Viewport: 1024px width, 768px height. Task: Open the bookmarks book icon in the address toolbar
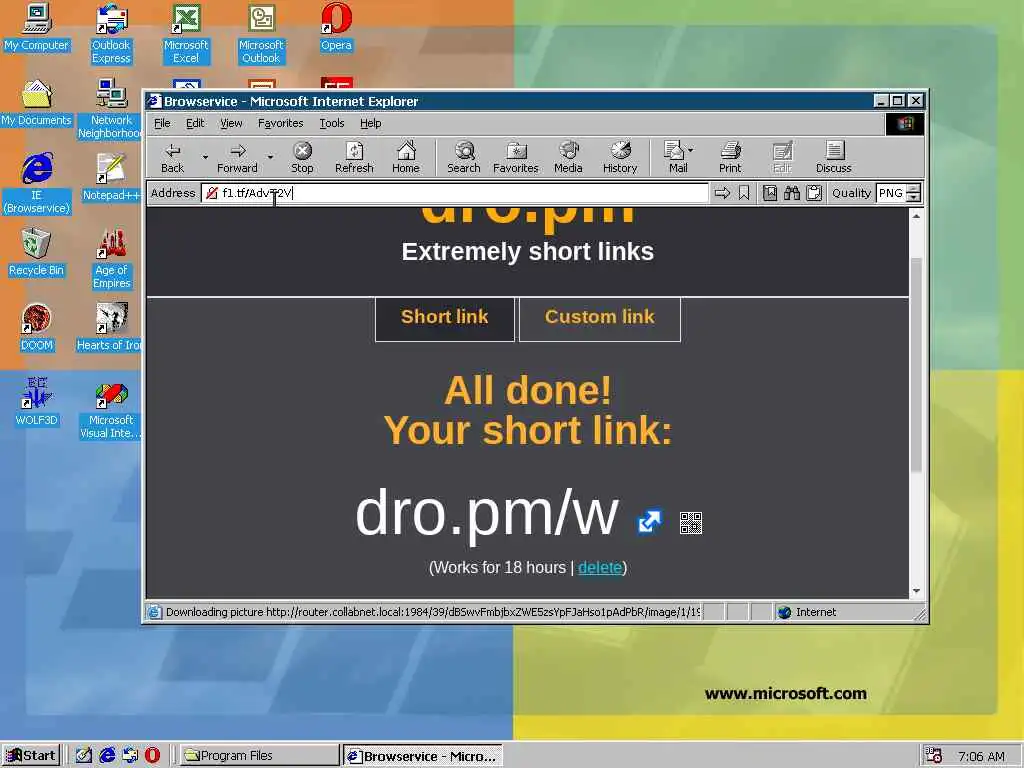pos(770,193)
